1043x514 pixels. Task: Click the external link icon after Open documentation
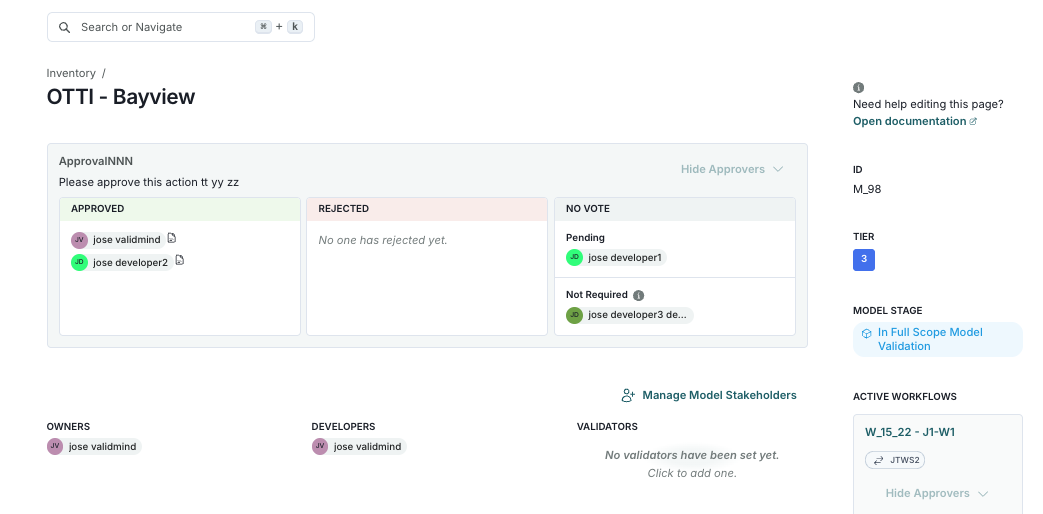tap(973, 122)
